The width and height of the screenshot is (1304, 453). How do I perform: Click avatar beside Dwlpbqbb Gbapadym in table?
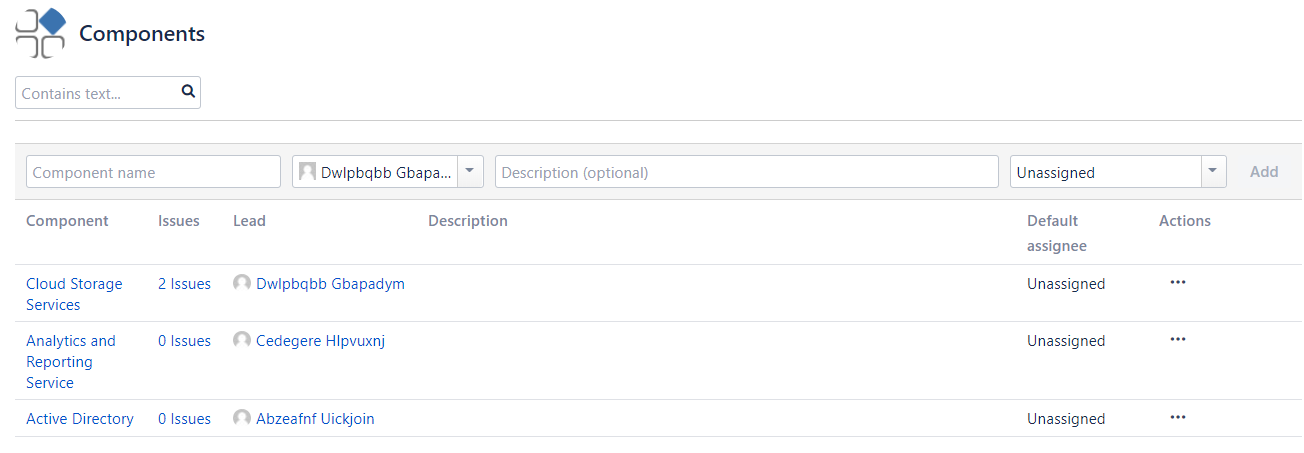[x=242, y=284]
